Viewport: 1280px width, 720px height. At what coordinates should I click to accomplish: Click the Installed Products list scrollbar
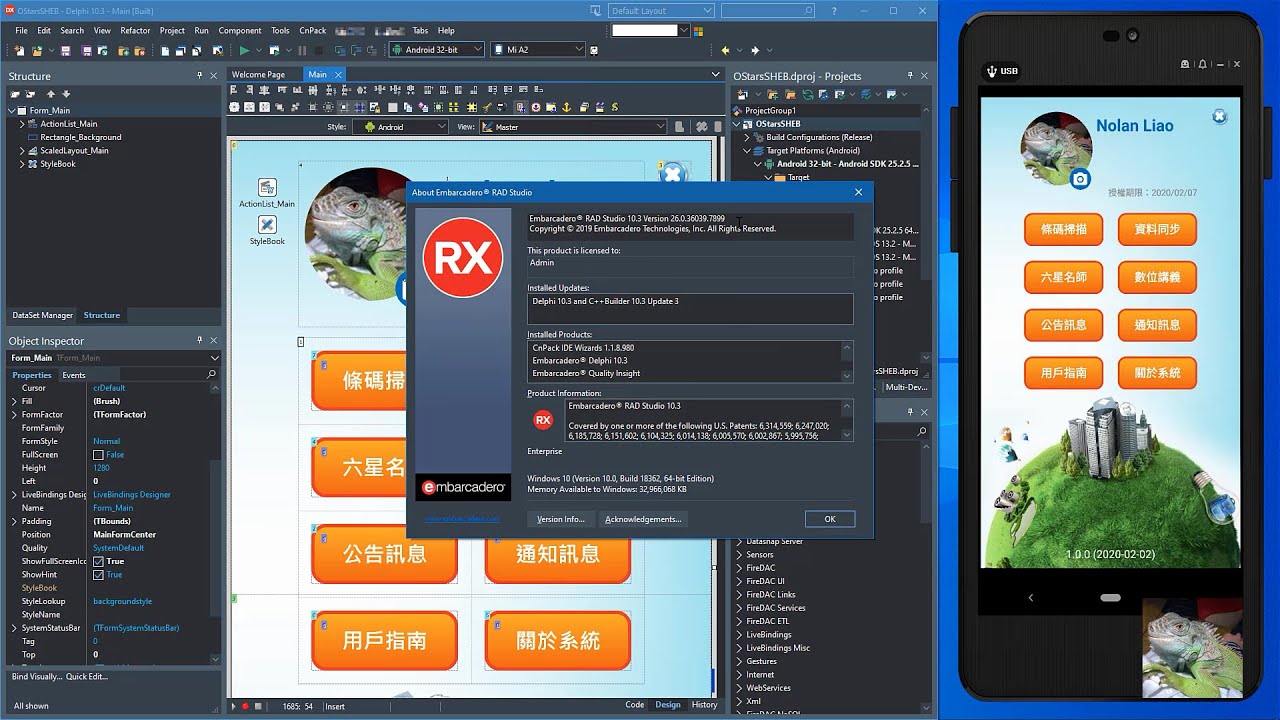click(848, 361)
